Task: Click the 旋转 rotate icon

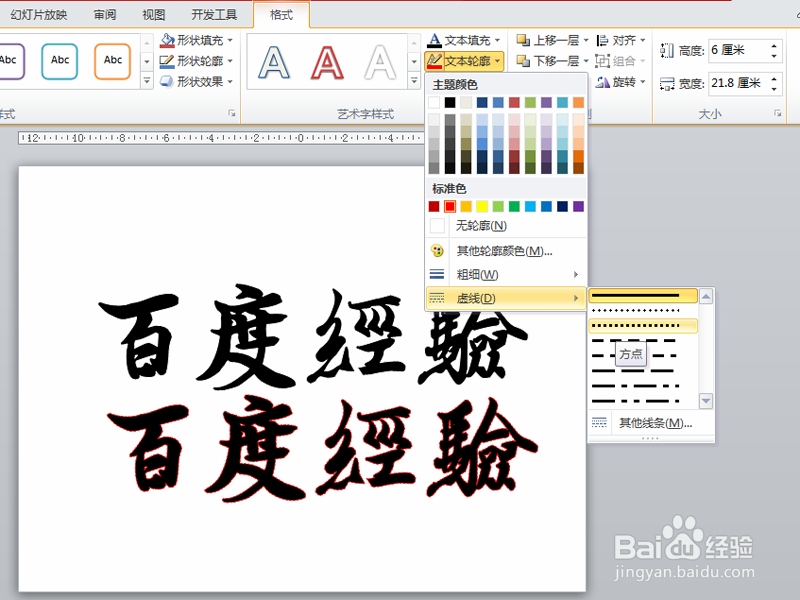Action: point(603,82)
